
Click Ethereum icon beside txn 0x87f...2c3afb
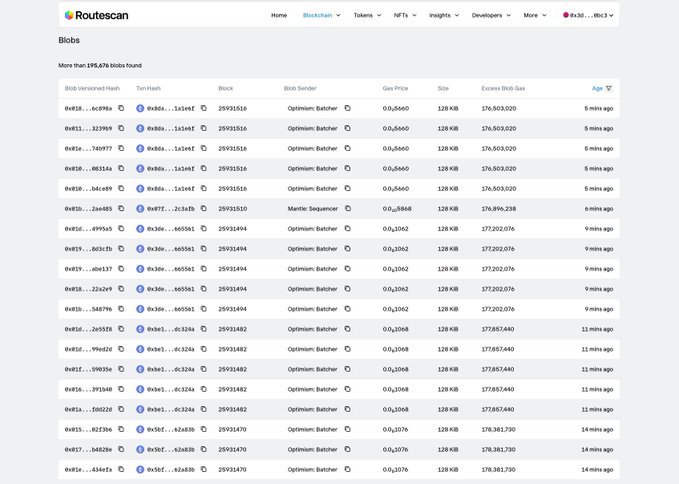[x=140, y=209]
